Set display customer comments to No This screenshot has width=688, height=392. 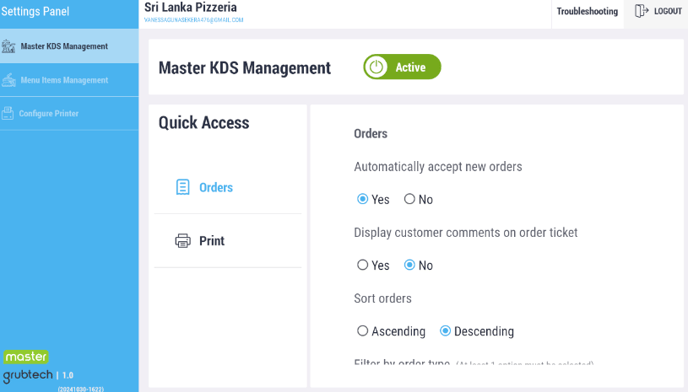409,265
